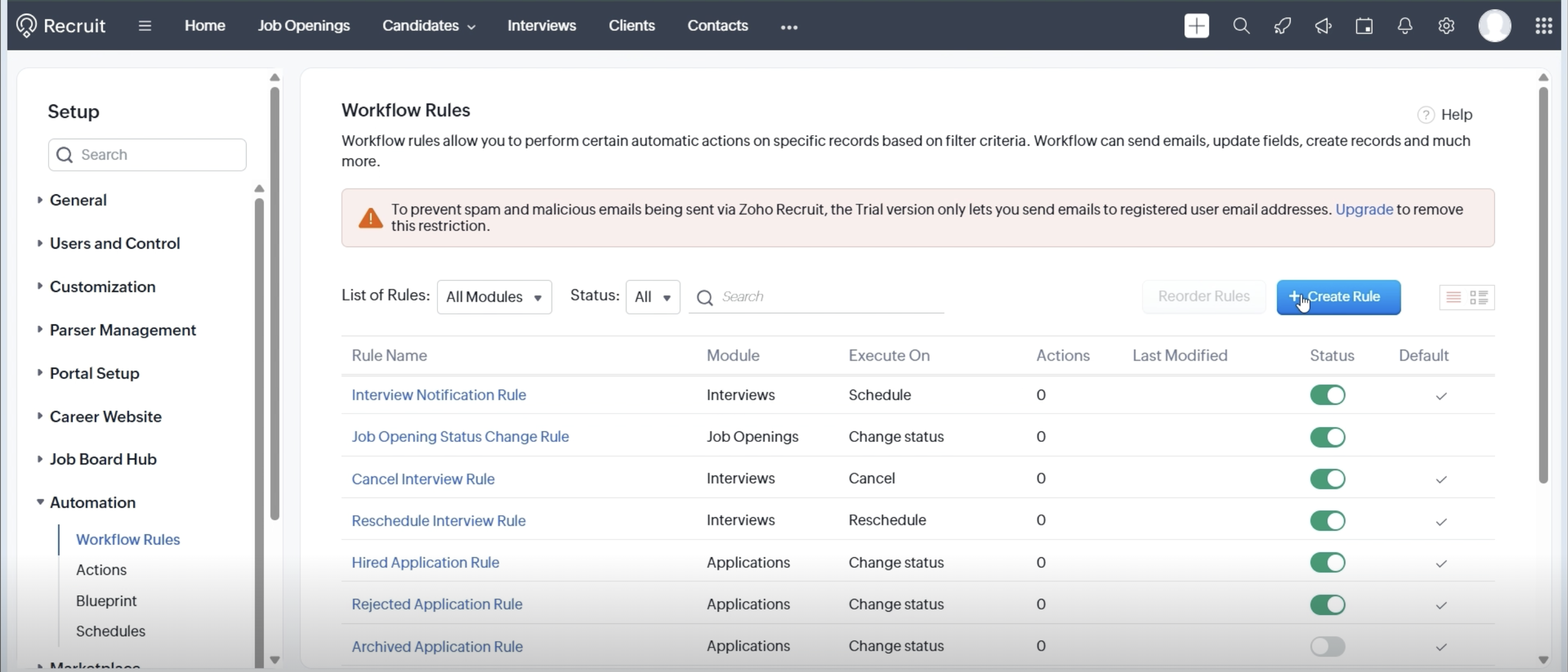Disable the Interview Notification Rule toggle
1568x672 pixels.
click(1327, 395)
